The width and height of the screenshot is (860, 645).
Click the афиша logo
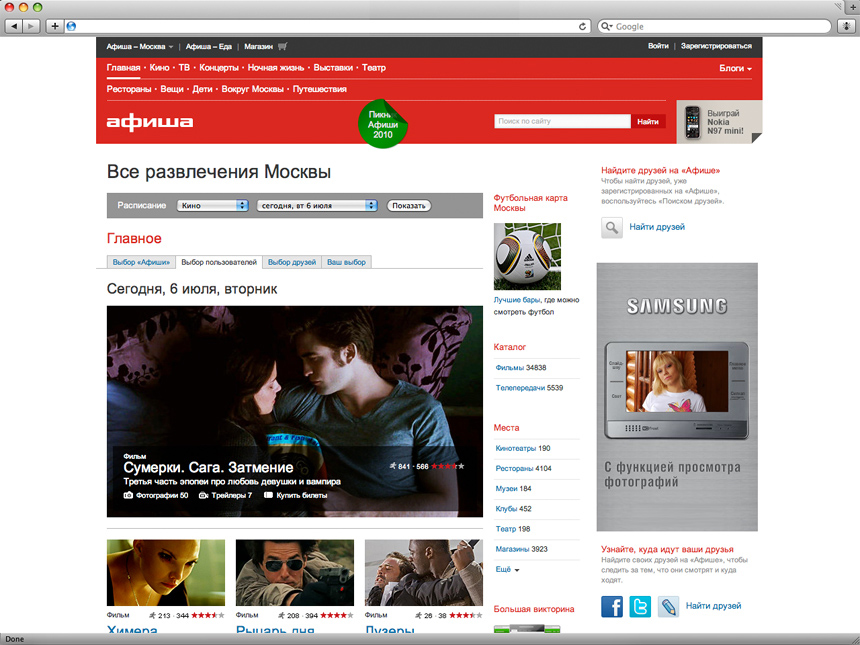[150, 122]
